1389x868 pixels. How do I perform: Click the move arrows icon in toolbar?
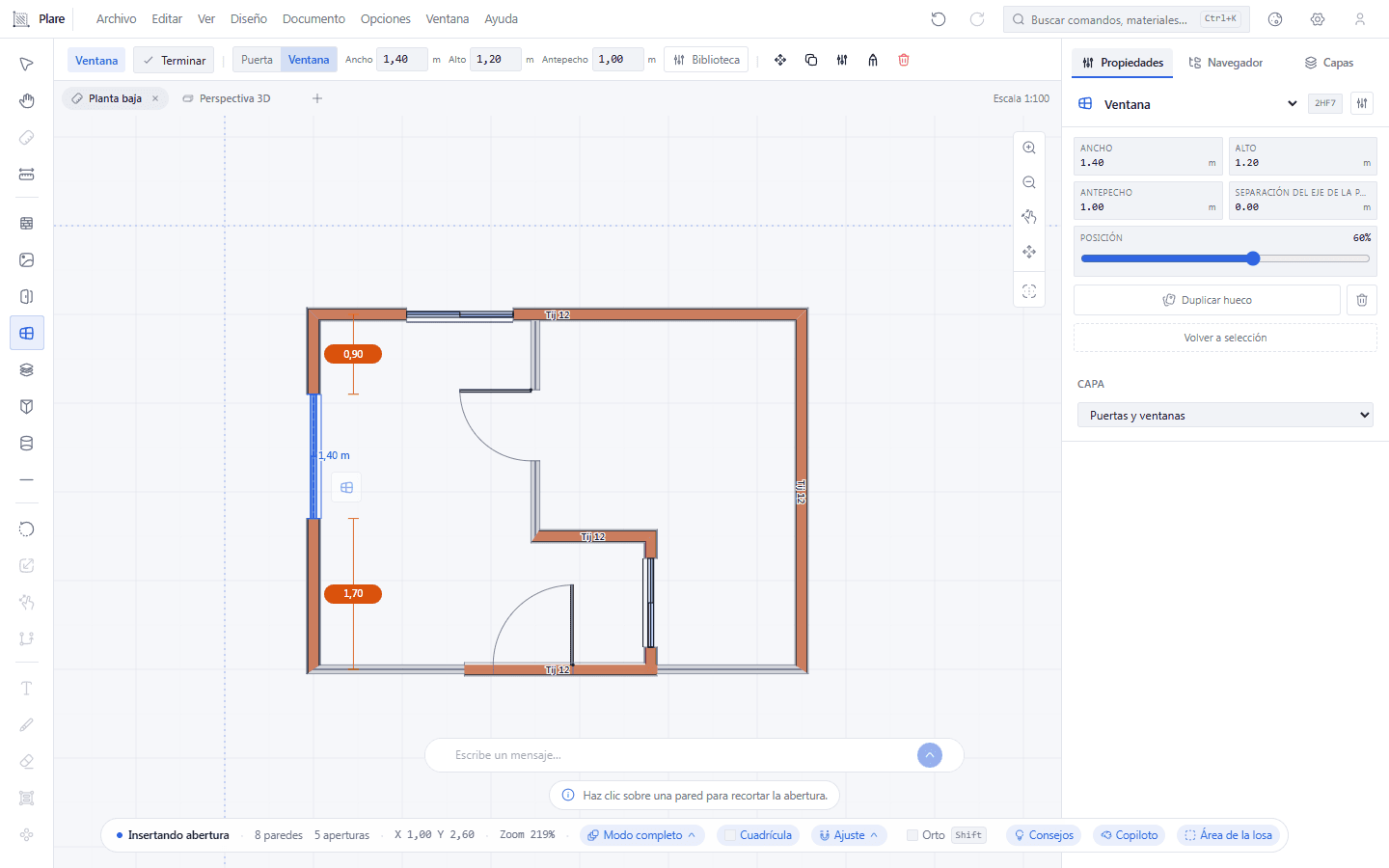pos(780,60)
